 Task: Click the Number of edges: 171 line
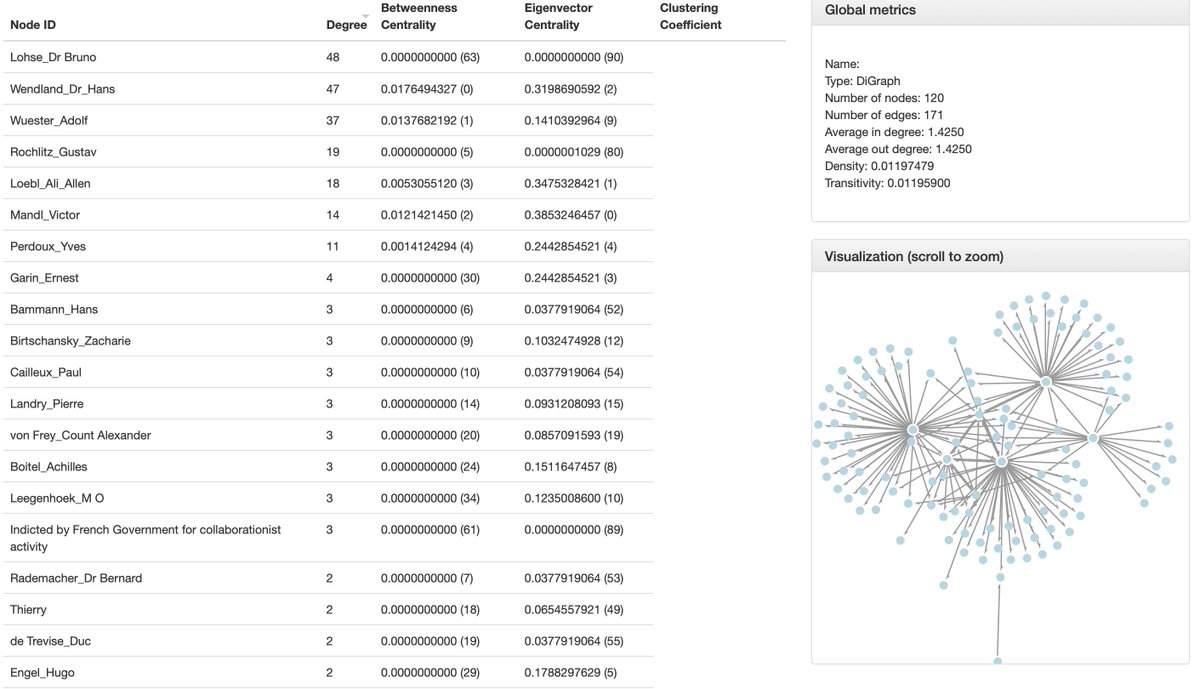[x=884, y=115]
